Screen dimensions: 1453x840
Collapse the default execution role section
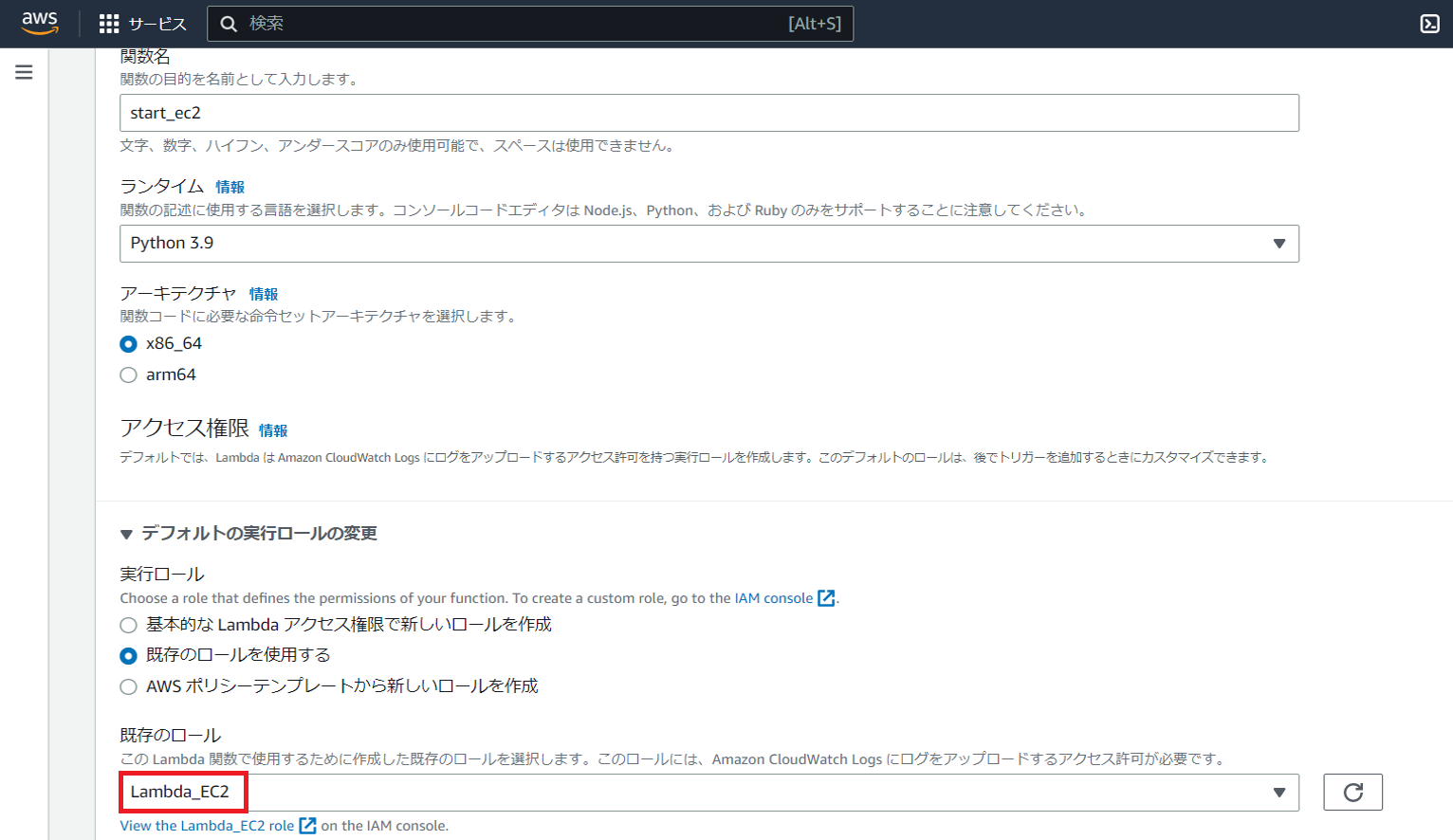tap(126, 535)
